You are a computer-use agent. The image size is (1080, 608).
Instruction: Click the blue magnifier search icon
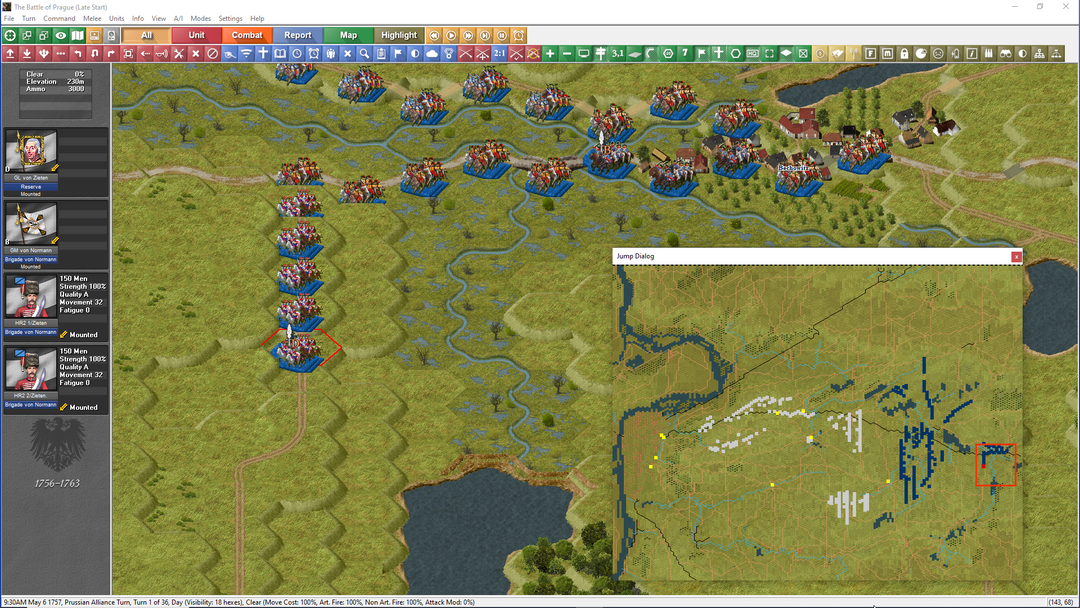click(x=364, y=54)
